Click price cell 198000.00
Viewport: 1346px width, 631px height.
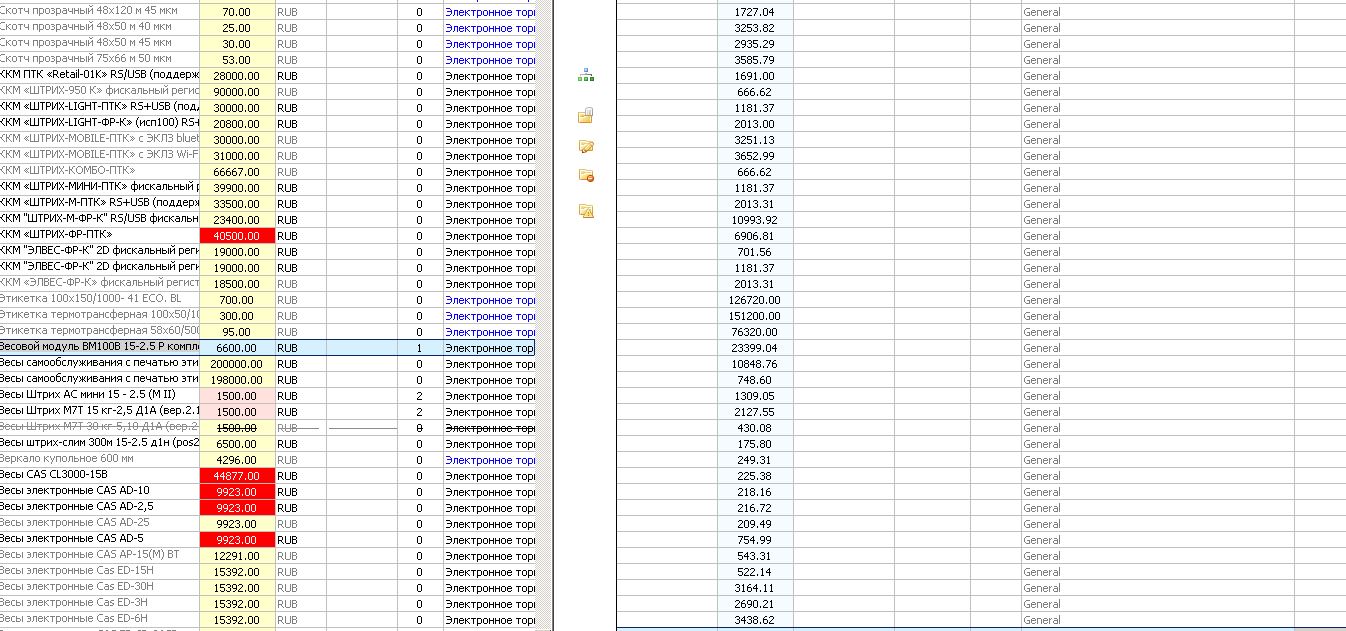tap(237, 380)
